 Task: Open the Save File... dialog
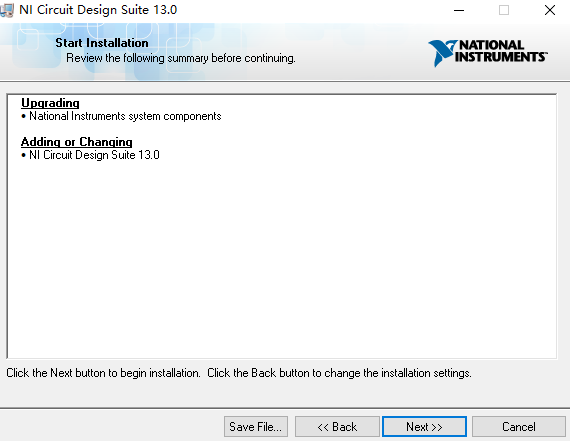pyautogui.click(x=256, y=426)
